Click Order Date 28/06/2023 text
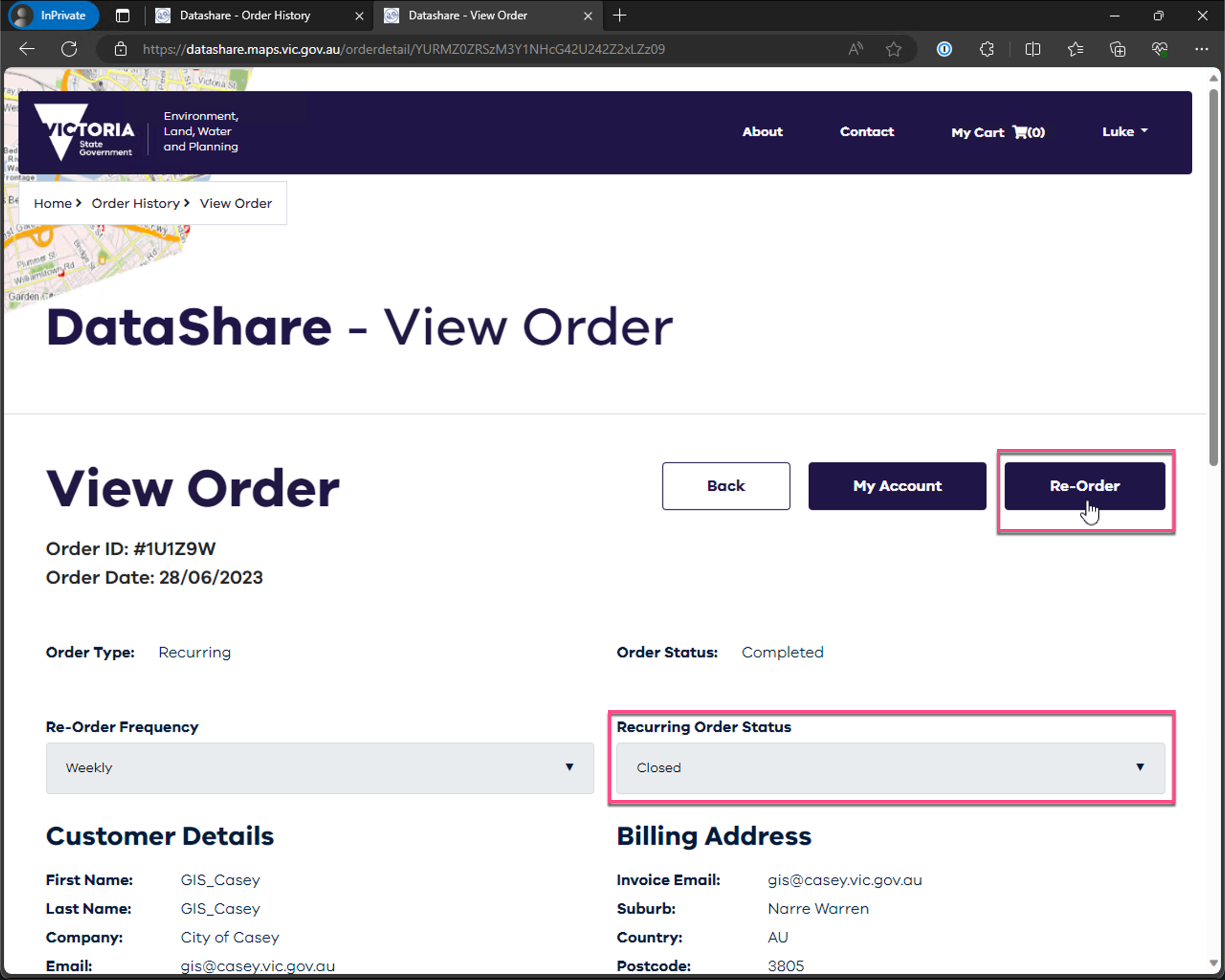Image resolution: width=1225 pixels, height=980 pixels. 154,578
